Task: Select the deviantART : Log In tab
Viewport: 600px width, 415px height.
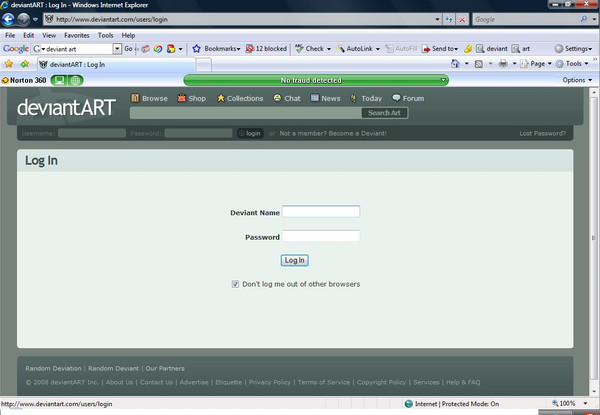Action: point(116,64)
